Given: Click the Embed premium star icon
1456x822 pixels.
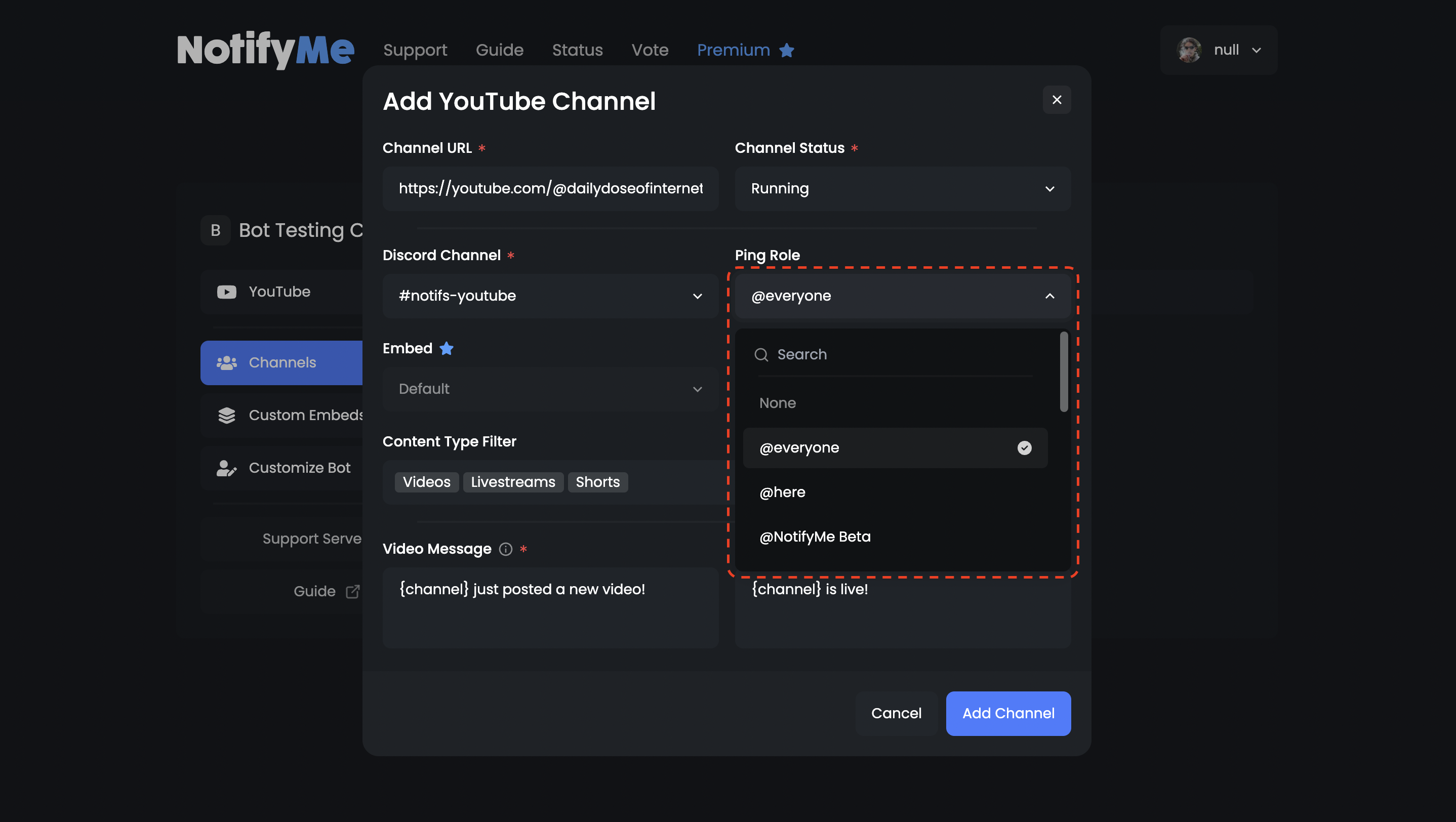Looking at the screenshot, I should [x=447, y=349].
